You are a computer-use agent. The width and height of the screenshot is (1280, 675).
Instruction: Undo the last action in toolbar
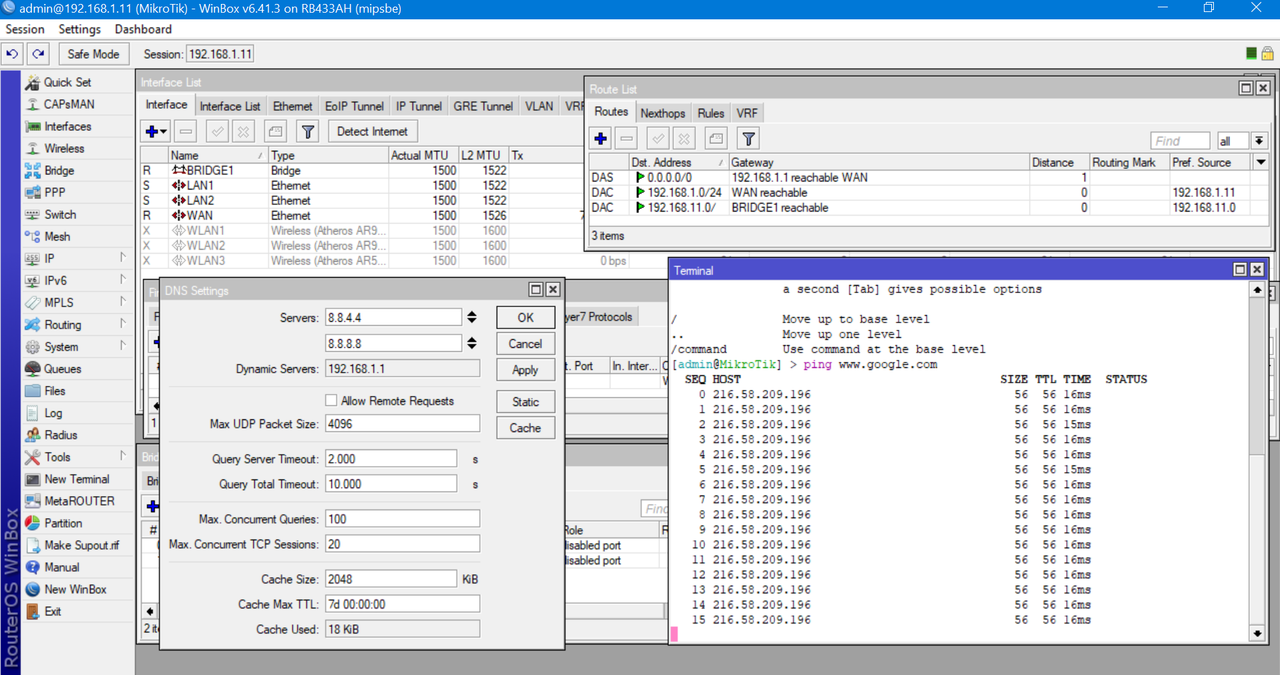tap(13, 54)
